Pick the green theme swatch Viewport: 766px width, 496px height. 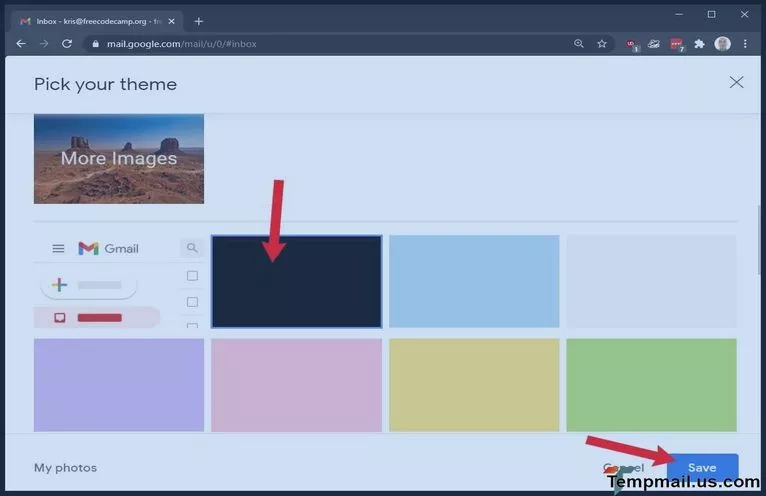651,385
